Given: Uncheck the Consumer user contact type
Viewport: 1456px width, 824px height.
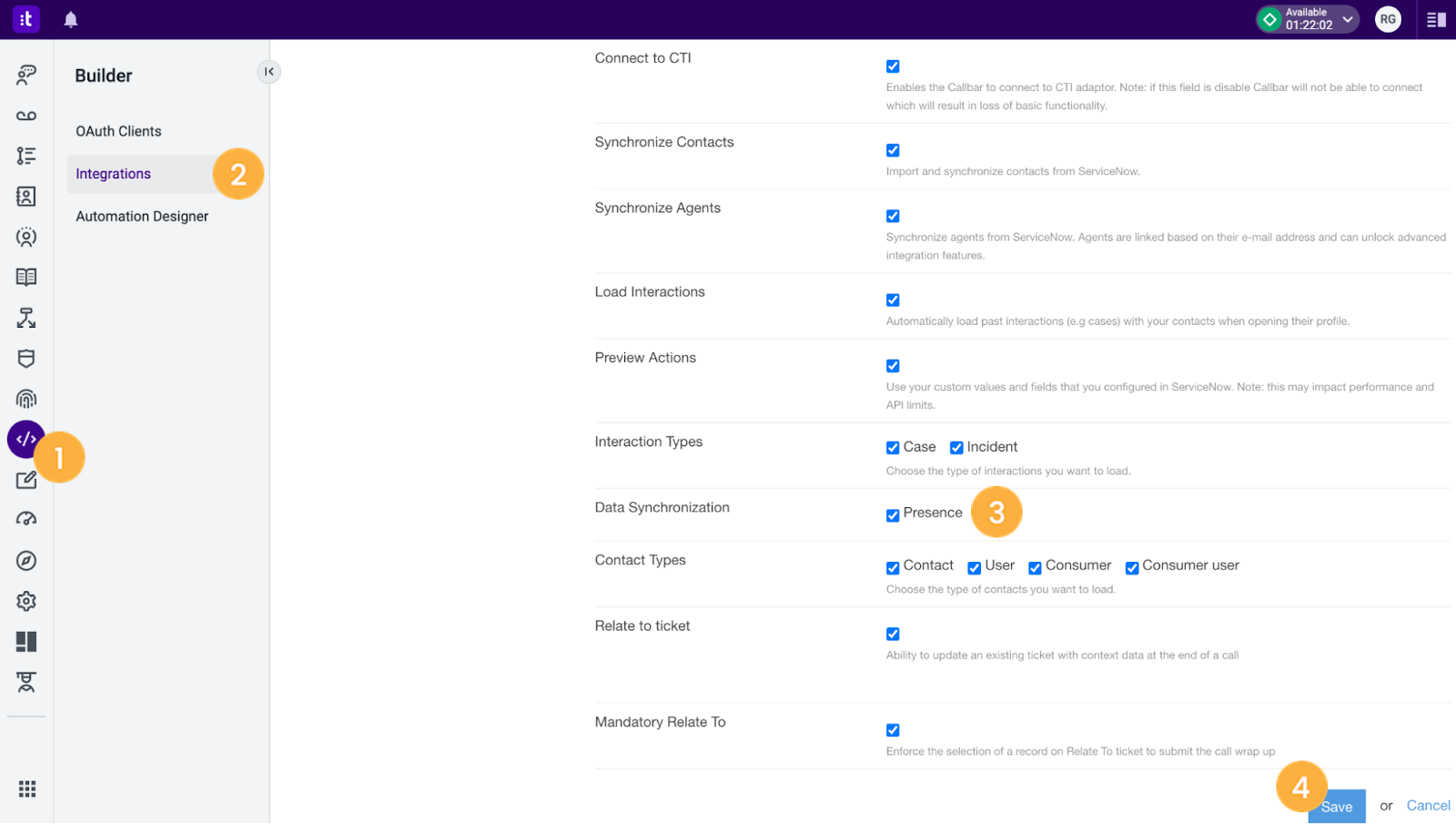Looking at the screenshot, I should click(1132, 568).
